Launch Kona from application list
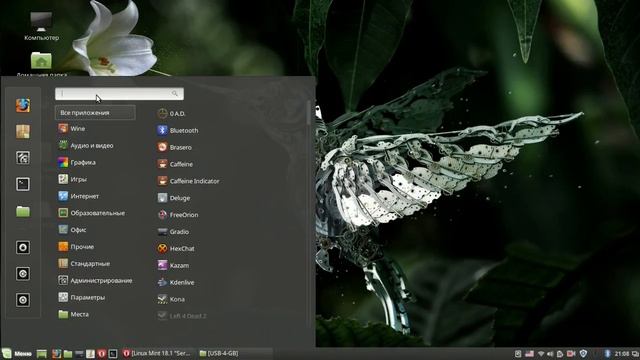The width and height of the screenshot is (640, 360). coord(171,299)
